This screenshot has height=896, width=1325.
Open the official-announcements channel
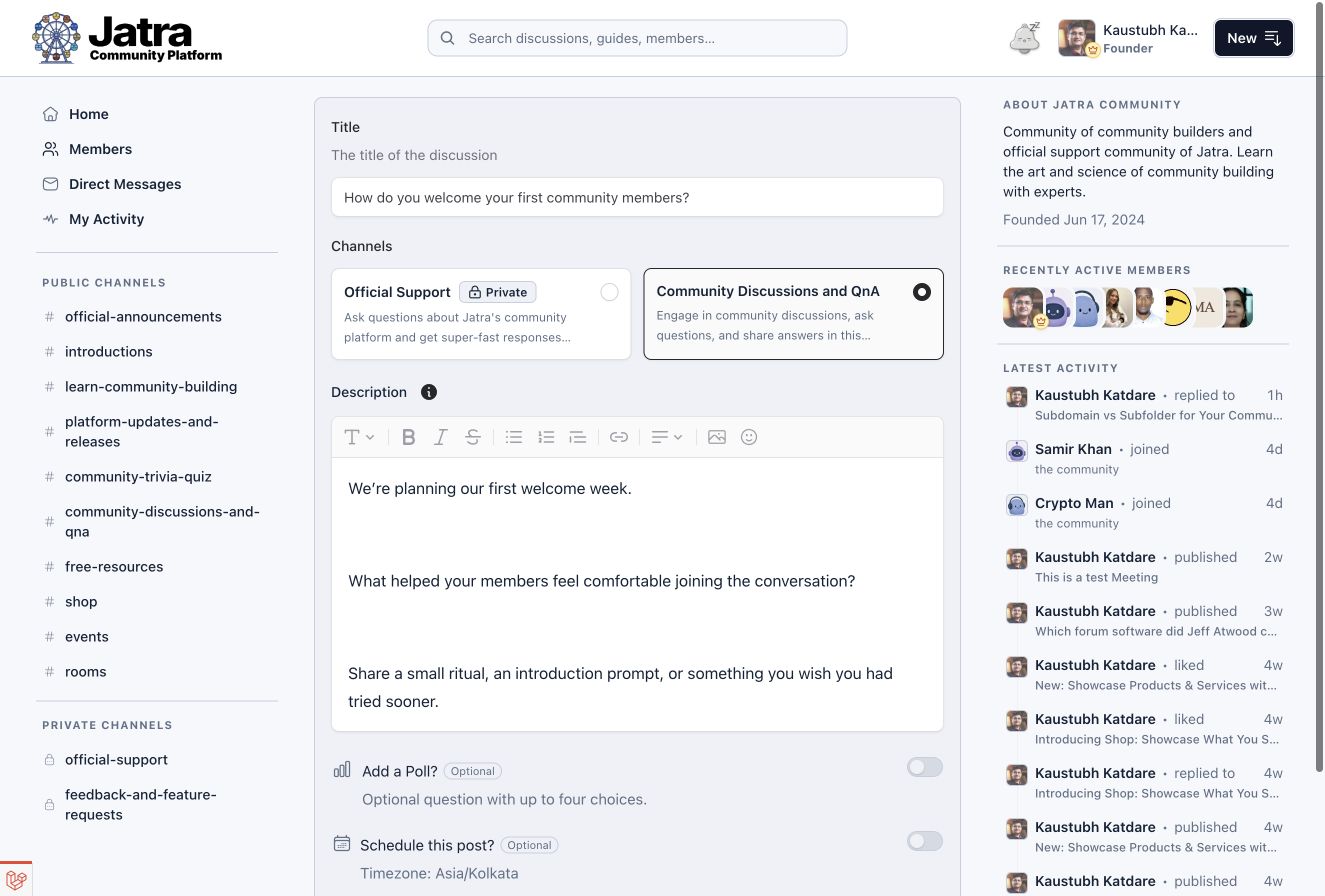[x=143, y=317]
